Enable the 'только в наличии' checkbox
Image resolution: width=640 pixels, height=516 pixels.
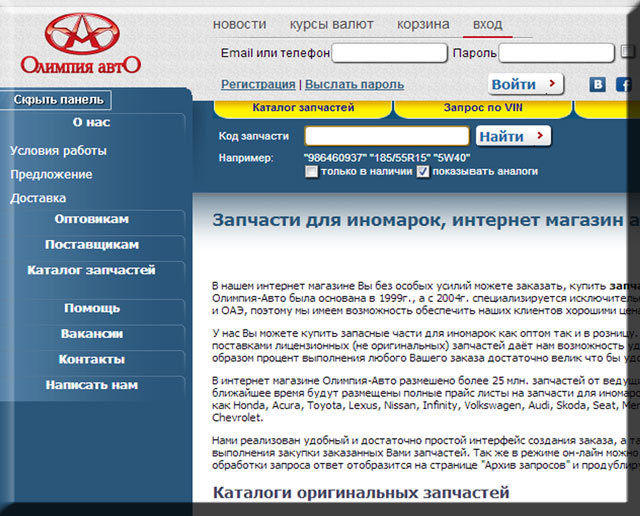311,171
